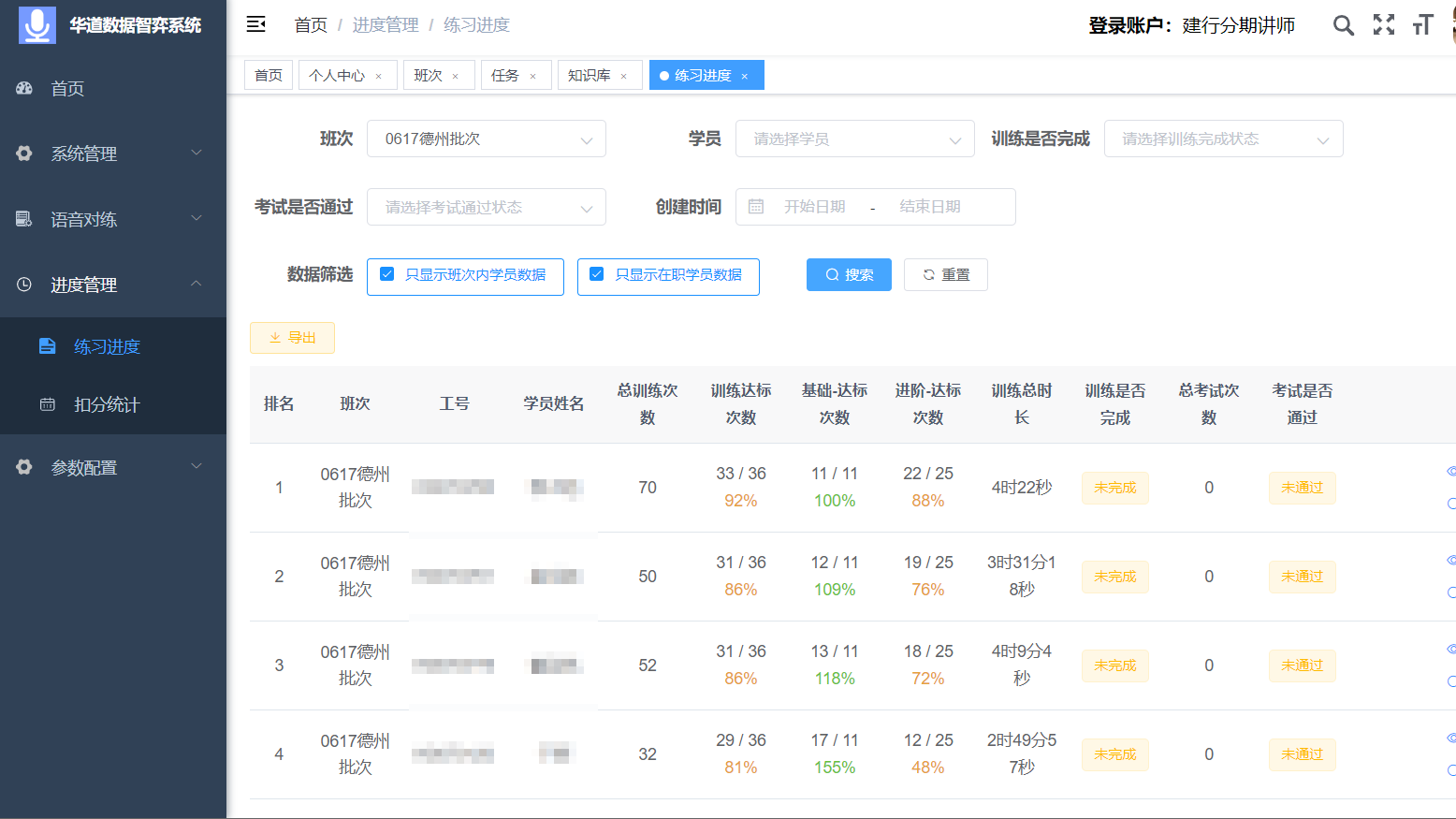Click 进度管理 in the breadcrumb
The image size is (1456, 819).
coord(386,25)
